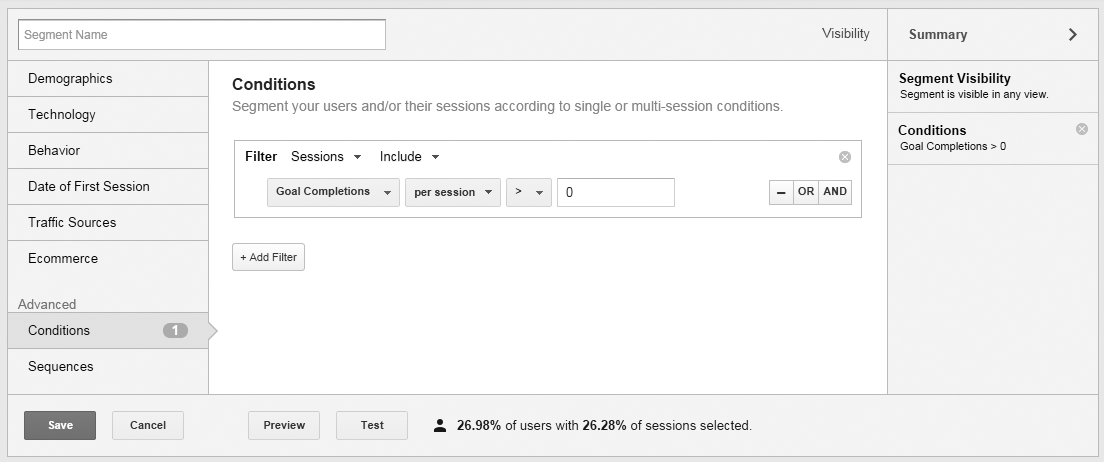Focus the Segment Name text box
The height and width of the screenshot is (462, 1104).
click(201, 34)
